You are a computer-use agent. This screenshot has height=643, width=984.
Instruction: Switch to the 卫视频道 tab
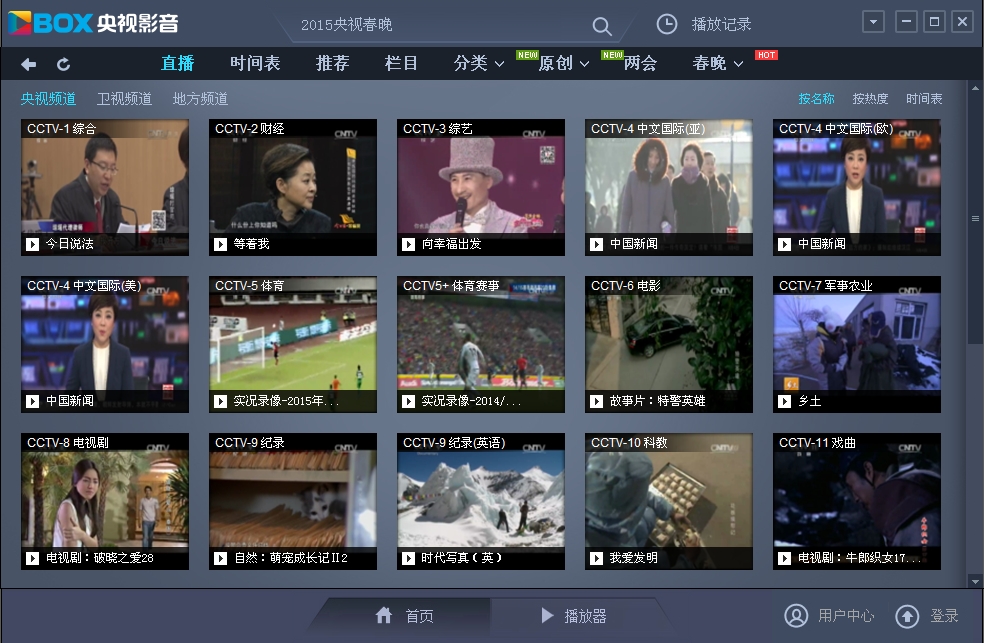click(x=124, y=99)
